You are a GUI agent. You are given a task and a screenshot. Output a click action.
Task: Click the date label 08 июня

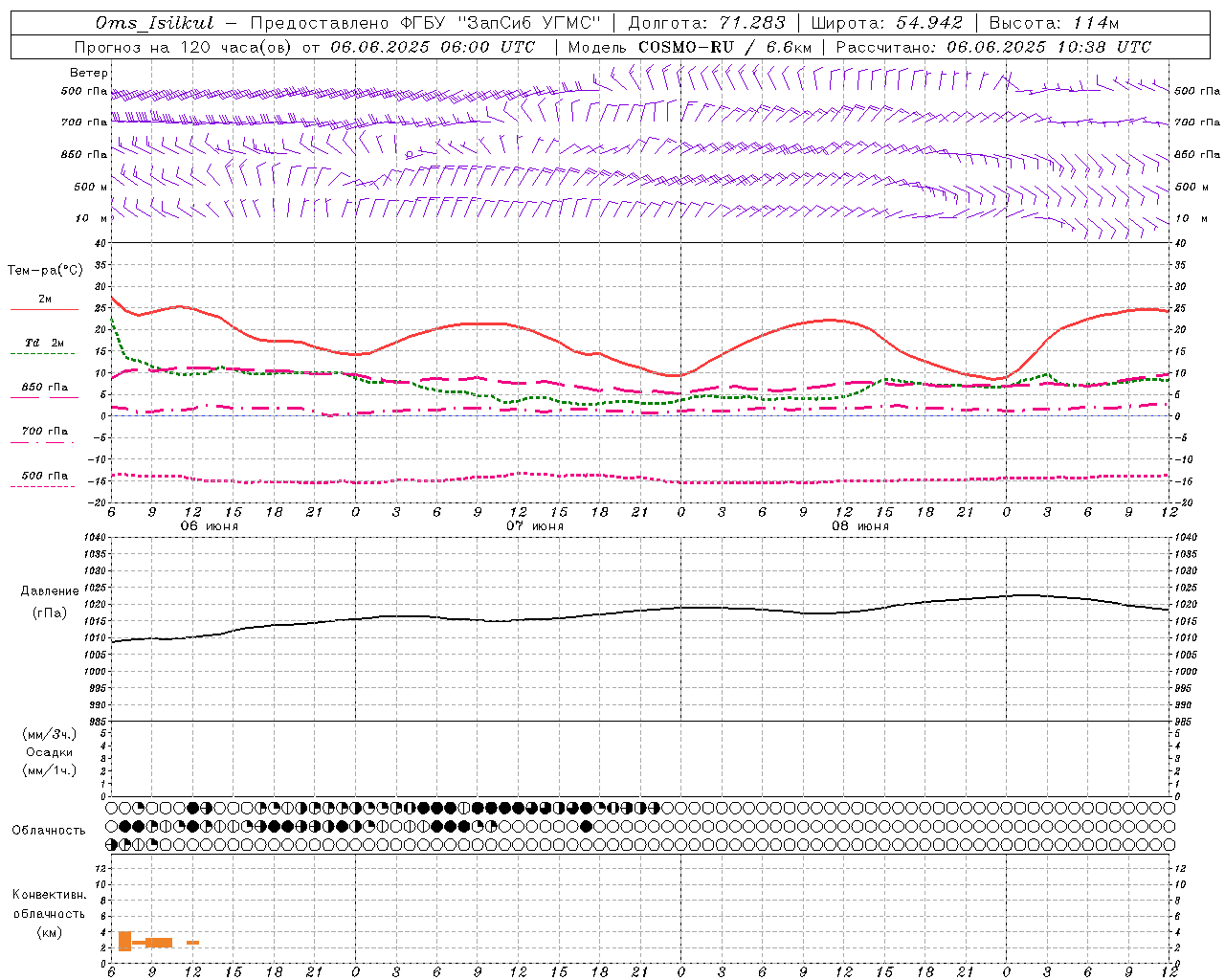[860, 526]
